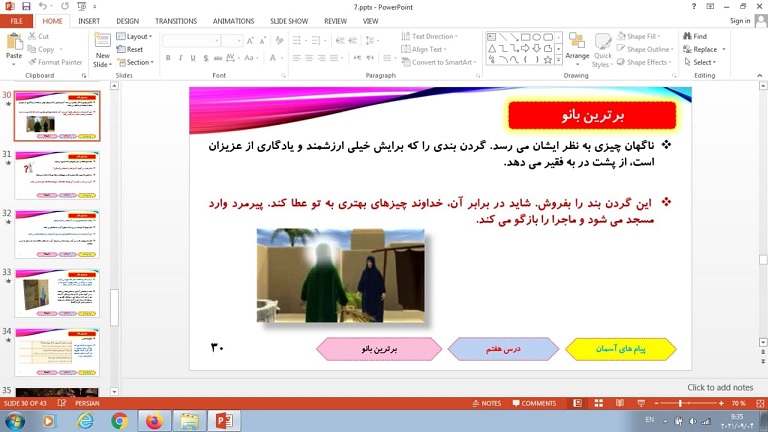Viewport: 768px width, 432px height.
Task: Start Slide Show from status bar icon
Action: 643,403
